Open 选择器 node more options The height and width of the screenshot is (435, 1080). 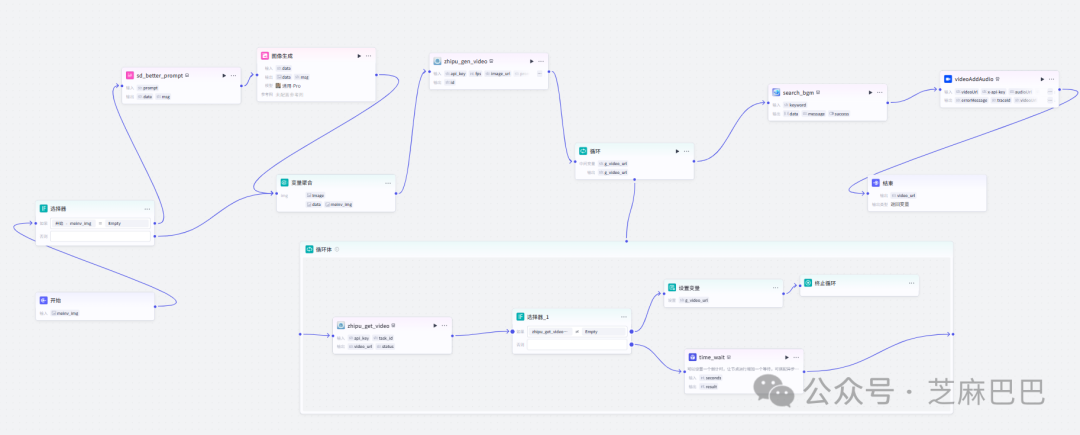[x=147, y=209]
